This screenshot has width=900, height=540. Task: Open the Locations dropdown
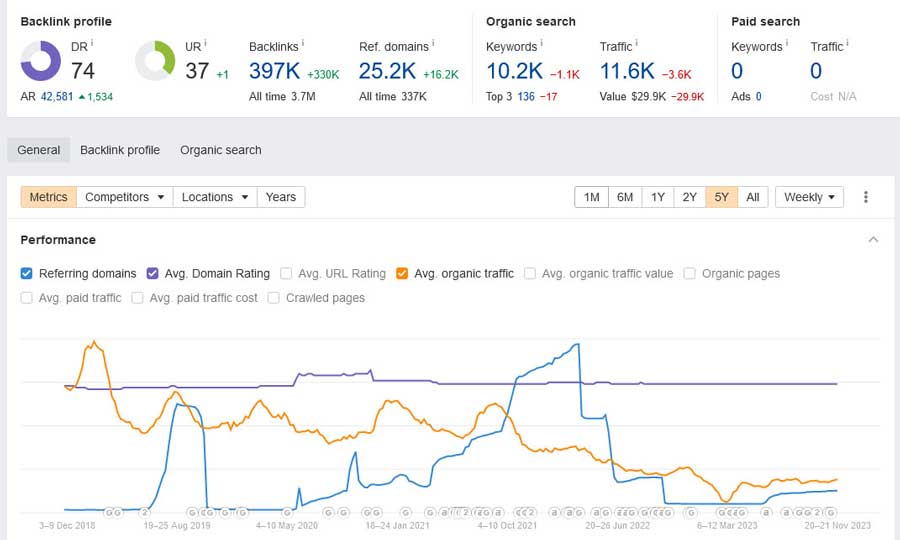click(215, 197)
